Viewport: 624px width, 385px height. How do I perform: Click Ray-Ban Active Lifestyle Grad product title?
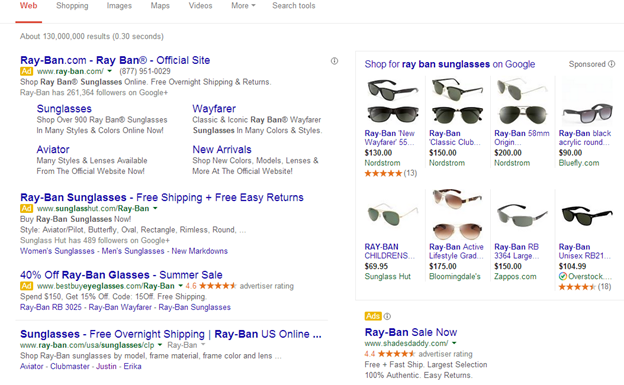[x=456, y=251]
